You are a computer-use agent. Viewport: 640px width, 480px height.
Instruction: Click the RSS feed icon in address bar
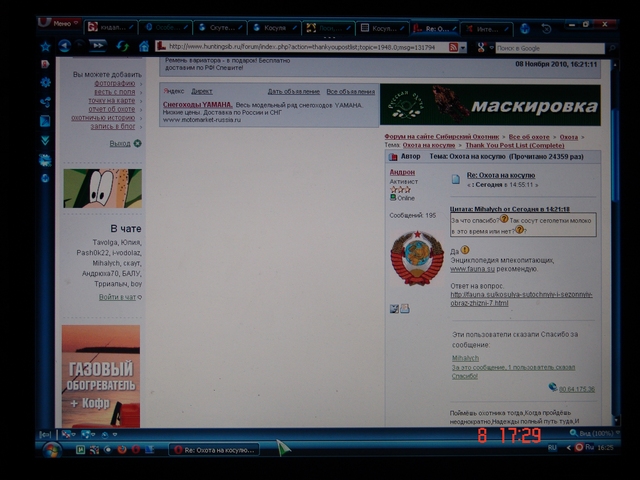[x=453, y=47]
